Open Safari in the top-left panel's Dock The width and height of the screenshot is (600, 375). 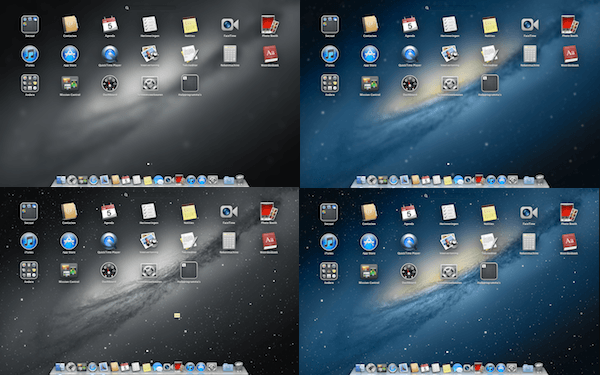94,180
